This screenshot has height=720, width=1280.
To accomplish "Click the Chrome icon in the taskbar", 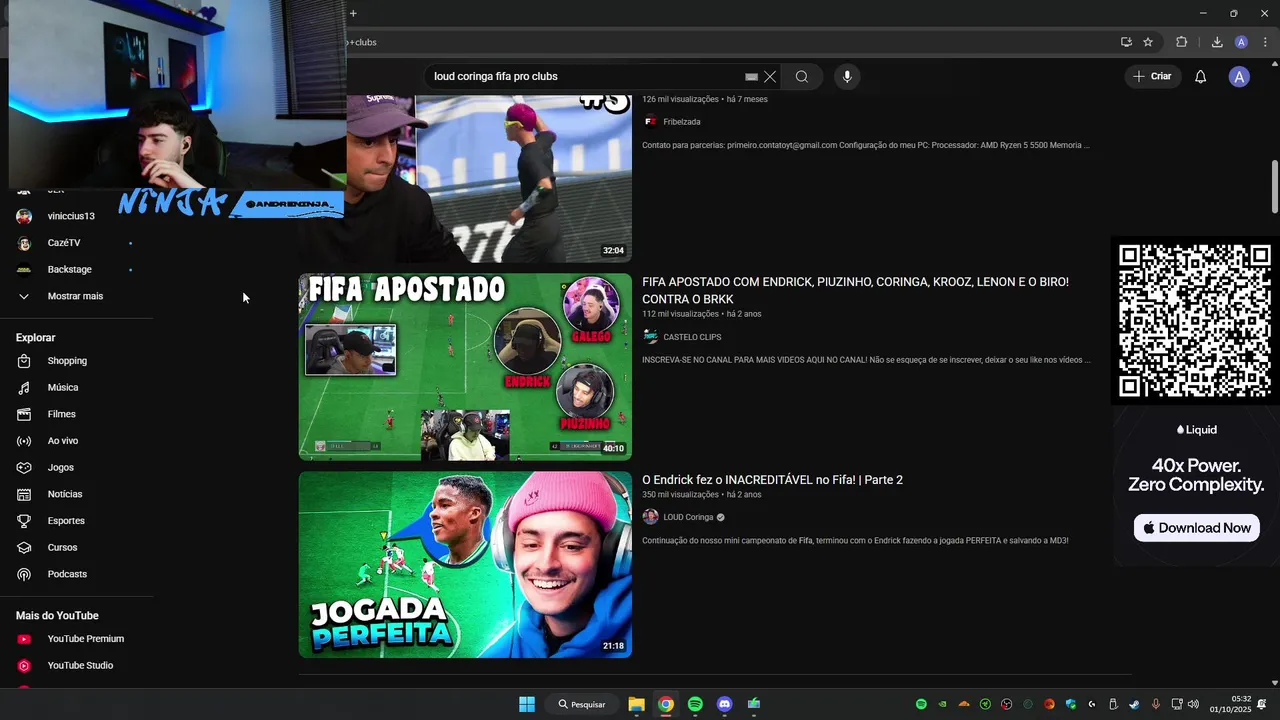I will point(666,704).
